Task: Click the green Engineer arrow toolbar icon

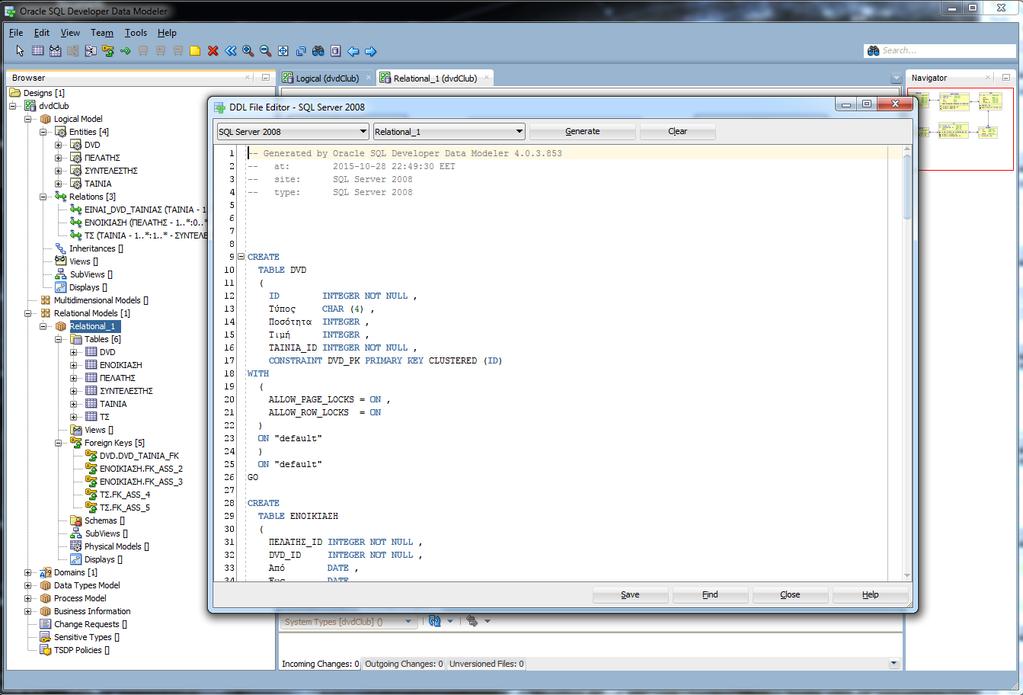Action: point(125,51)
